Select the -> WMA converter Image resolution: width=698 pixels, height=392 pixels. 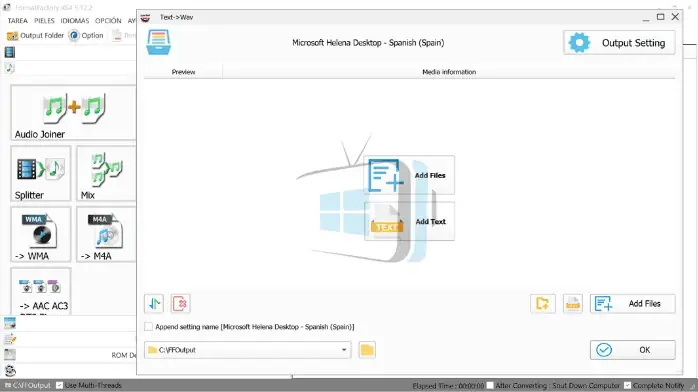[41, 234]
